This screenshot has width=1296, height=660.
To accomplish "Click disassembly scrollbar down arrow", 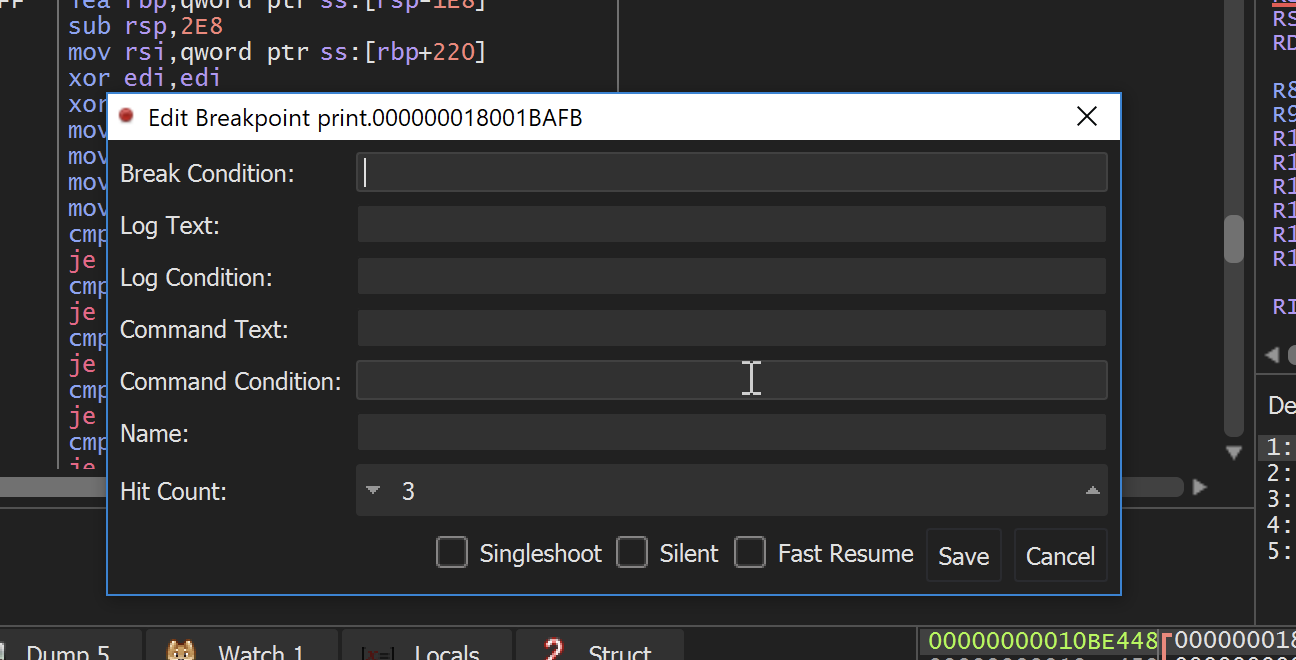I will (x=1234, y=452).
